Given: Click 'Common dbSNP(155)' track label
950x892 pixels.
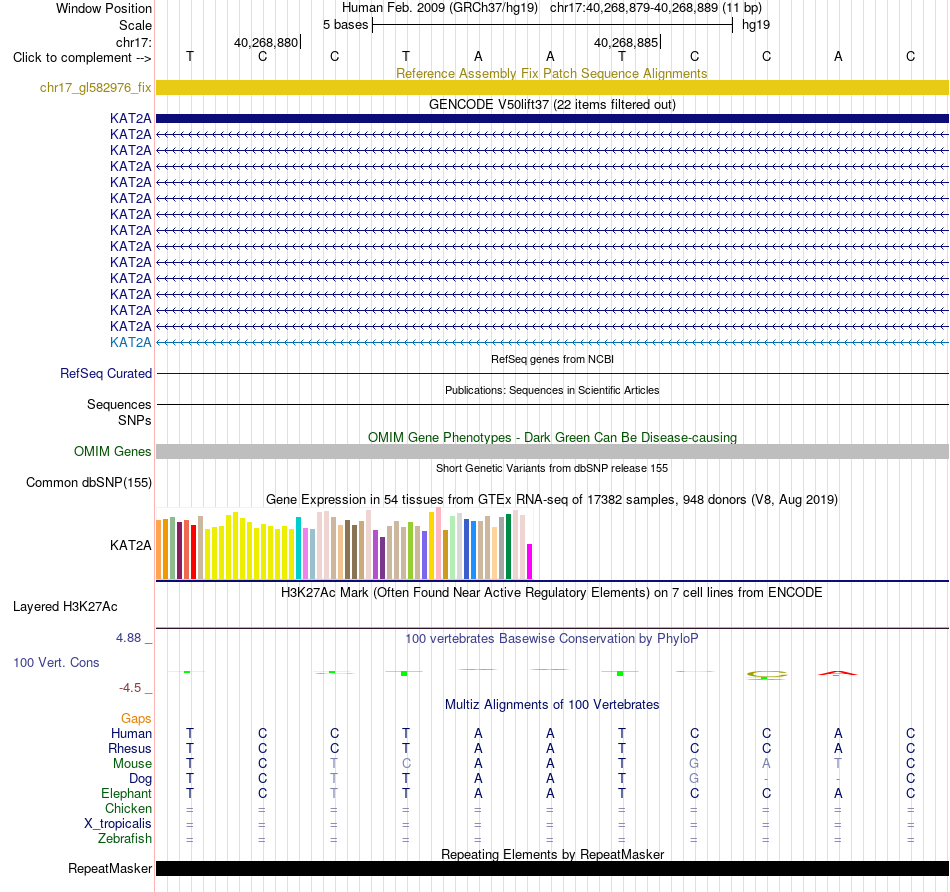Looking at the screenshot, I should point(88,482).
